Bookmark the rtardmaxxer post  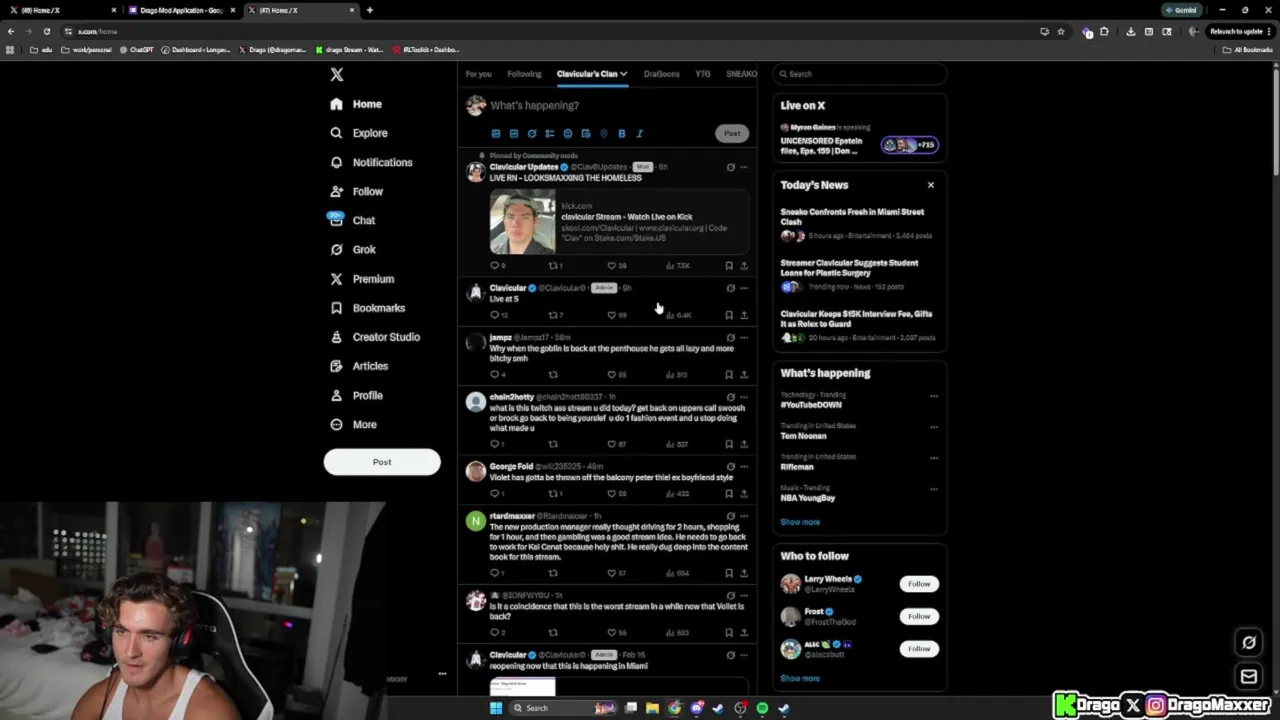coord(729,573)
